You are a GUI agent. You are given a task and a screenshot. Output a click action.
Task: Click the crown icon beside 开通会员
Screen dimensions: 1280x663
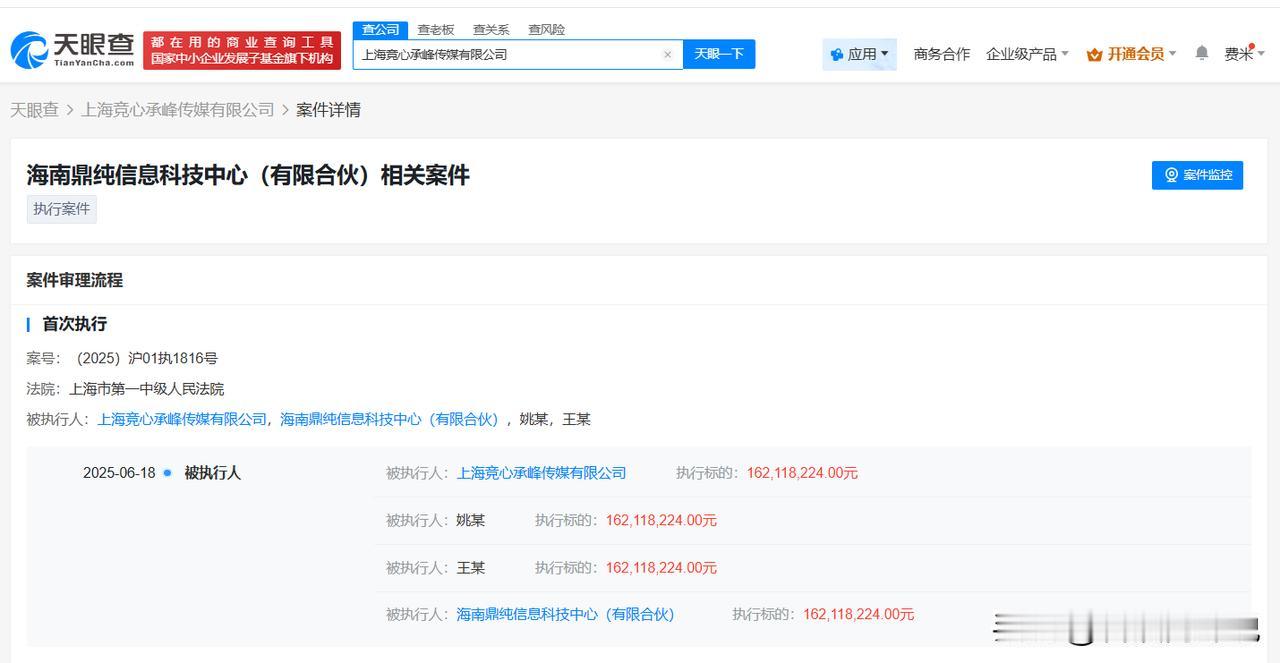1095,54
